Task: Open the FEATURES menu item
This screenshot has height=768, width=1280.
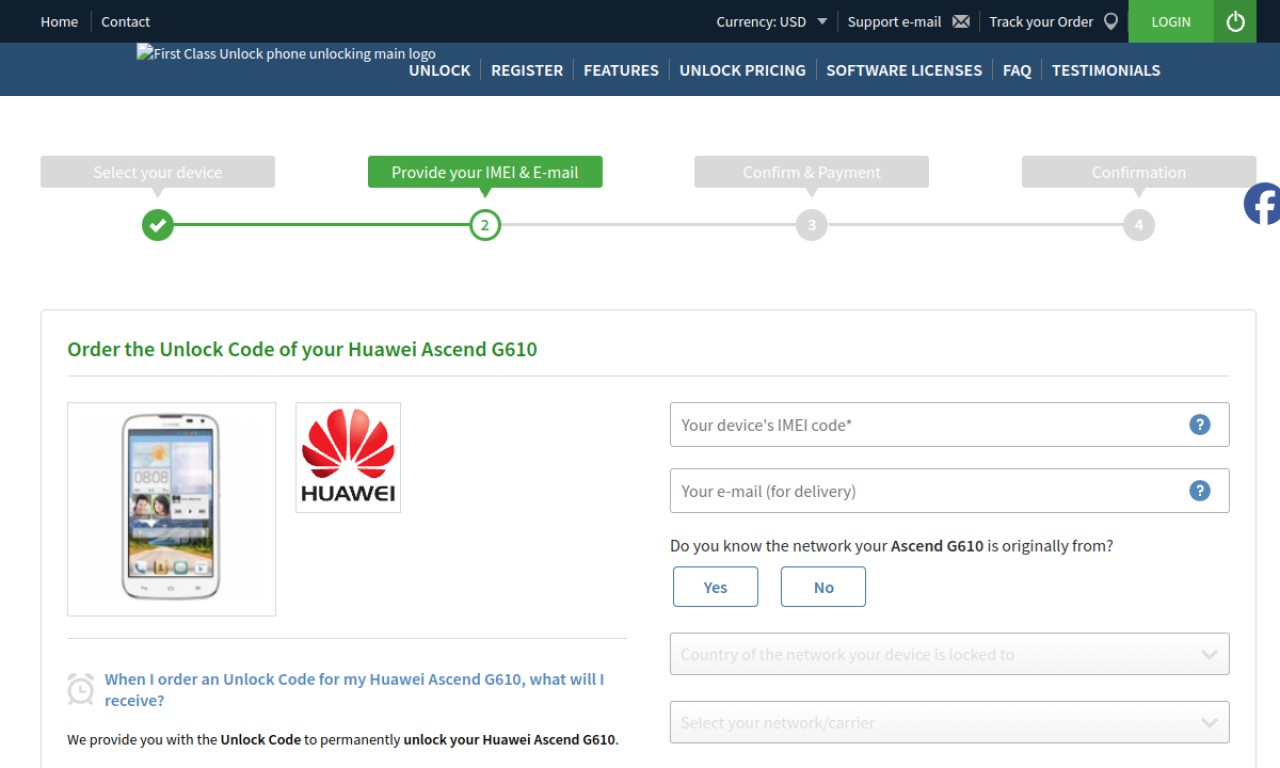Action: coord(621,70)
